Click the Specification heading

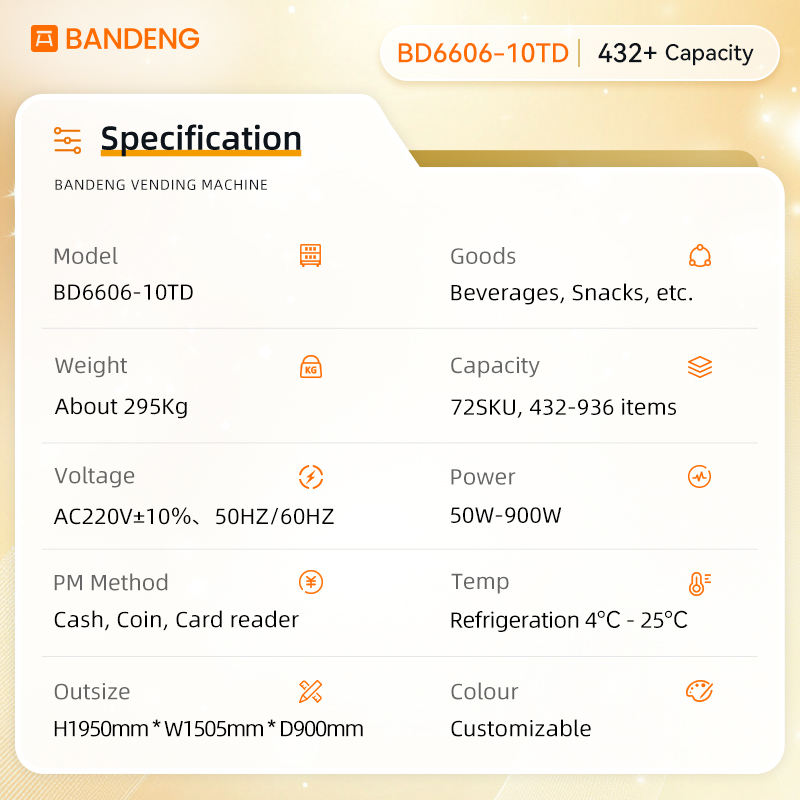201,138
